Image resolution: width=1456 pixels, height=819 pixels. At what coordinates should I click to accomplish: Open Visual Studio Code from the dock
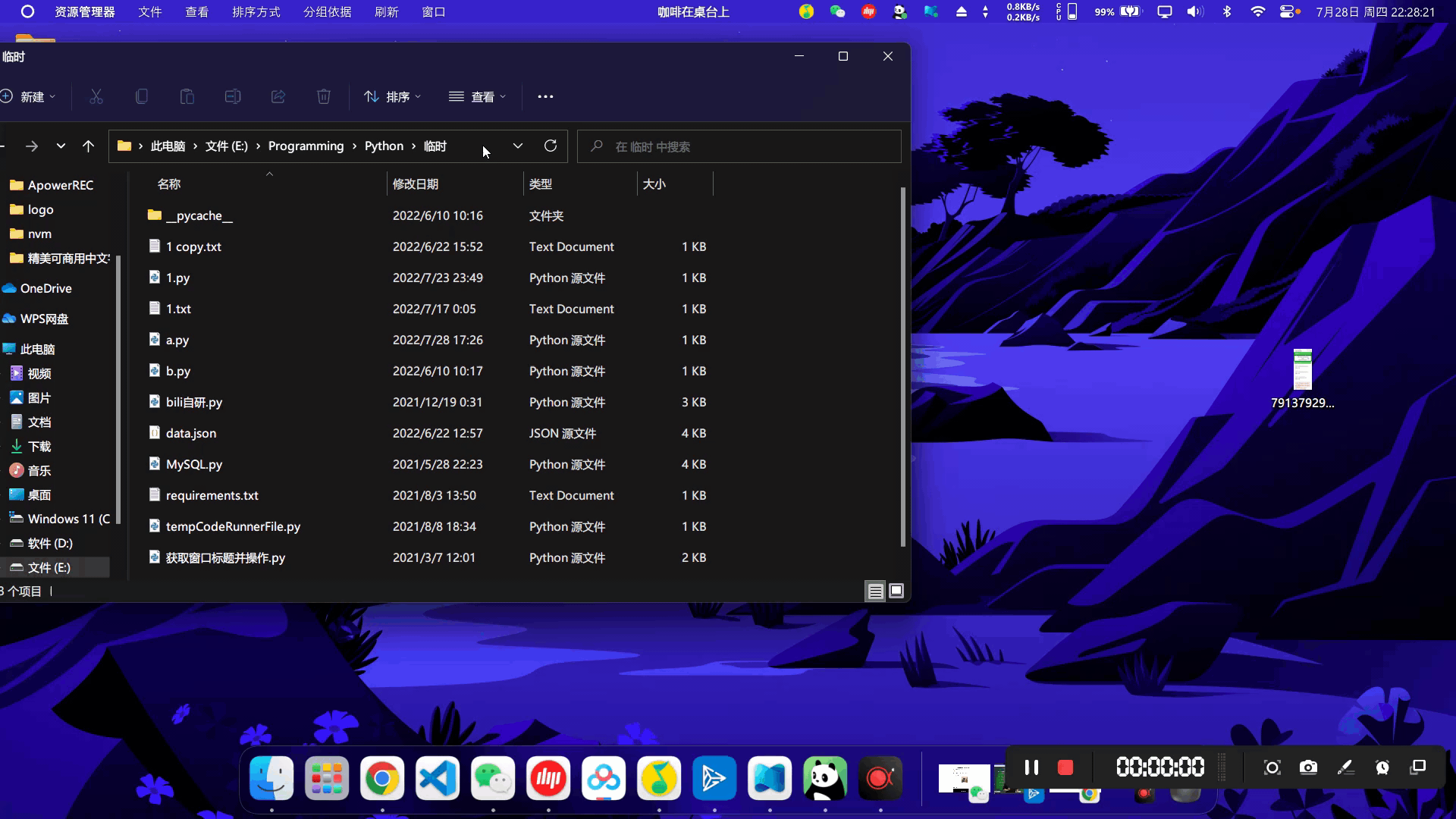point(438,778)
